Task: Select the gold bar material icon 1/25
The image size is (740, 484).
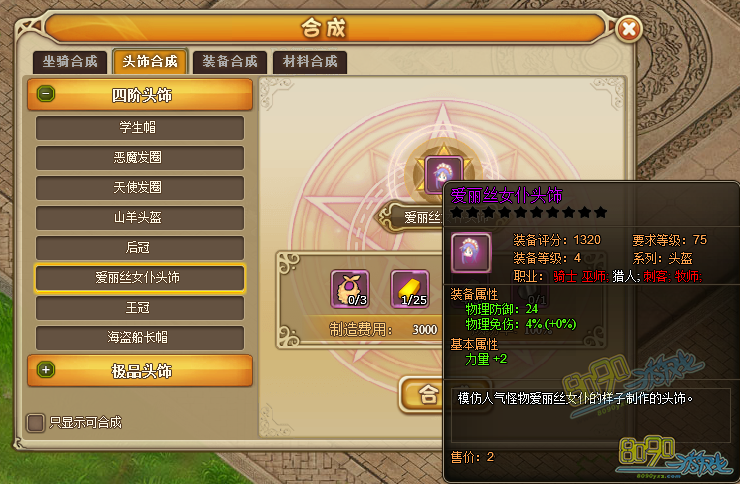Action: click(410, 289)
